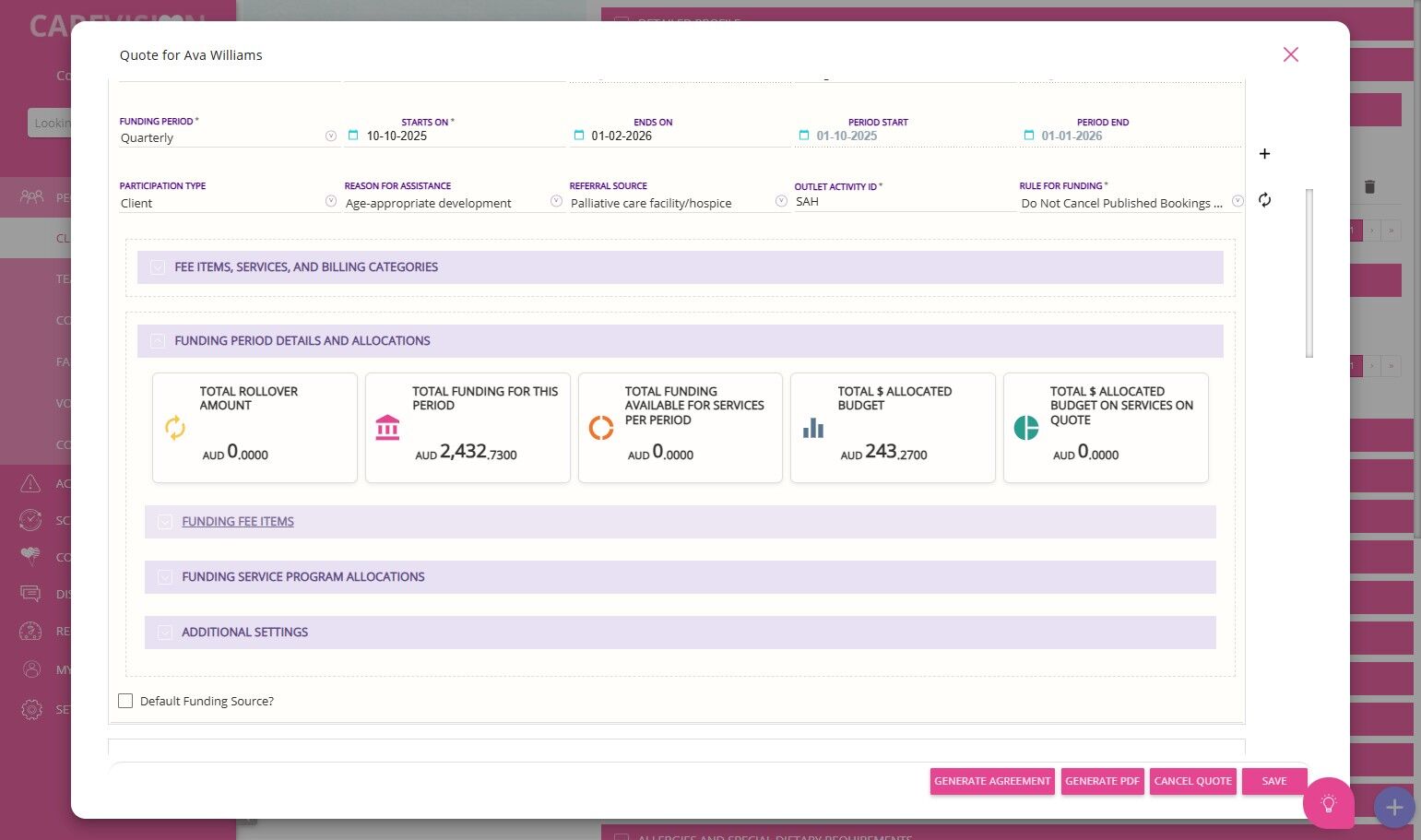Click the Period Start calendar icon
This screenshot has height=840, width=1421.
tap(803, 136)
